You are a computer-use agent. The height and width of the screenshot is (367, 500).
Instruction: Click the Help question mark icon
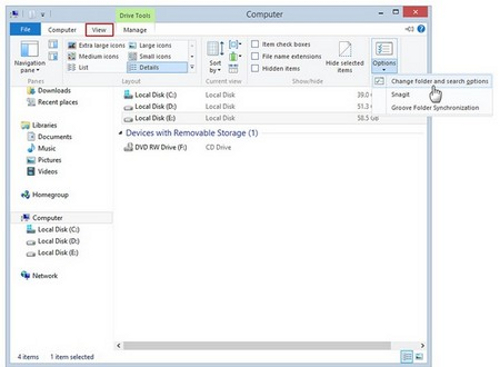tap(421, 29)
